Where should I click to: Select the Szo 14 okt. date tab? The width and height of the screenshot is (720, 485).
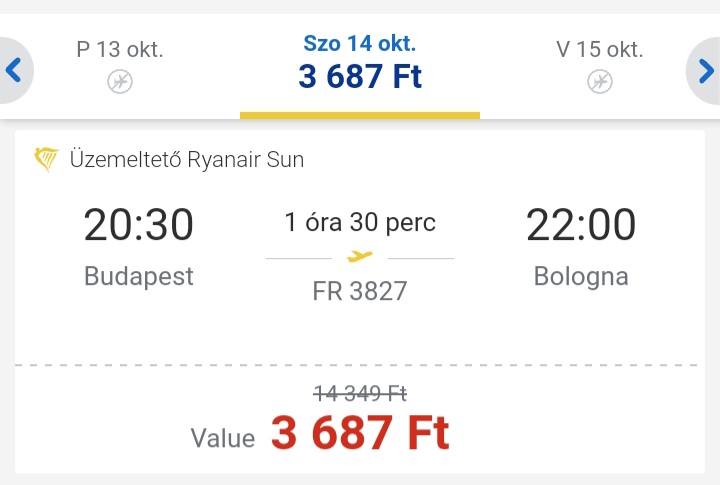point(360,66)
